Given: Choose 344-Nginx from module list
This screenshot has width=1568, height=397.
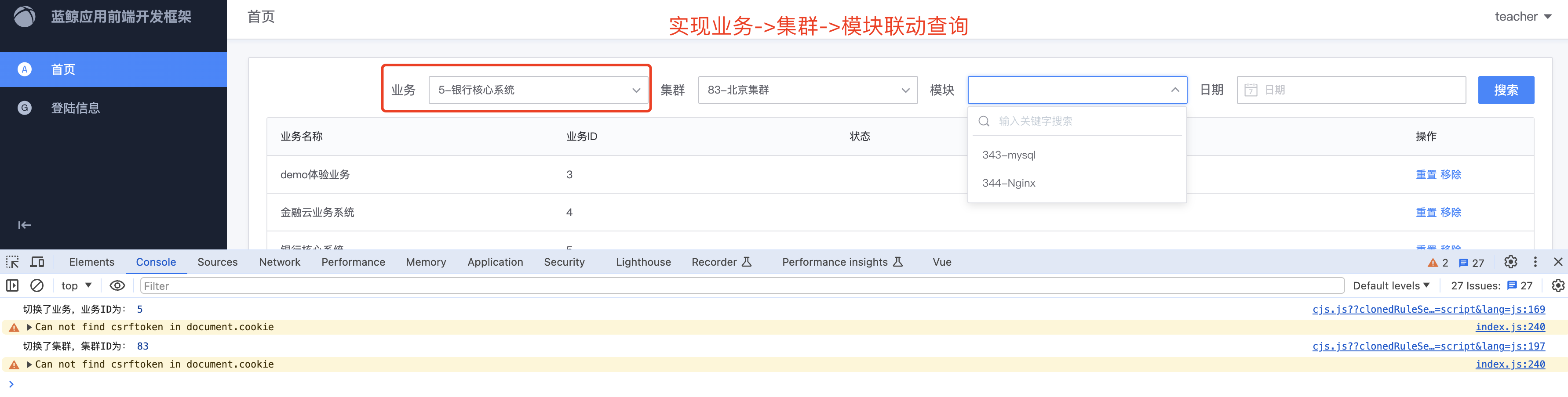Looking at the screenshot, I should click(x=1009, y=183).
